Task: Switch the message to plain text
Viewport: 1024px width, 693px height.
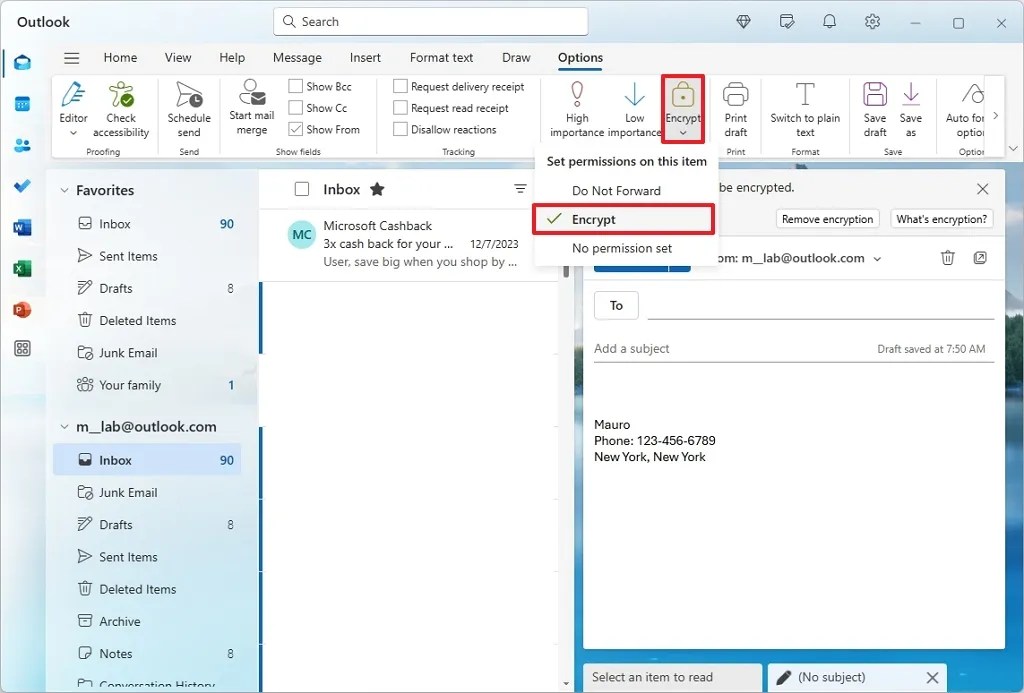Action: (805, 110)
